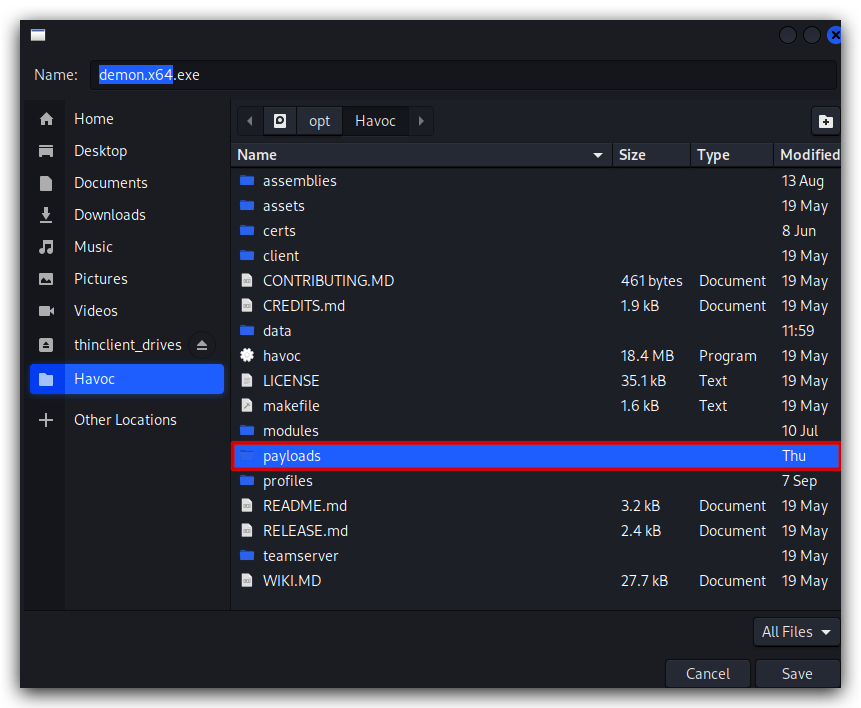861x708 pixels.
Task: Go forward with the right path arrow
Action: click(421, 121)
